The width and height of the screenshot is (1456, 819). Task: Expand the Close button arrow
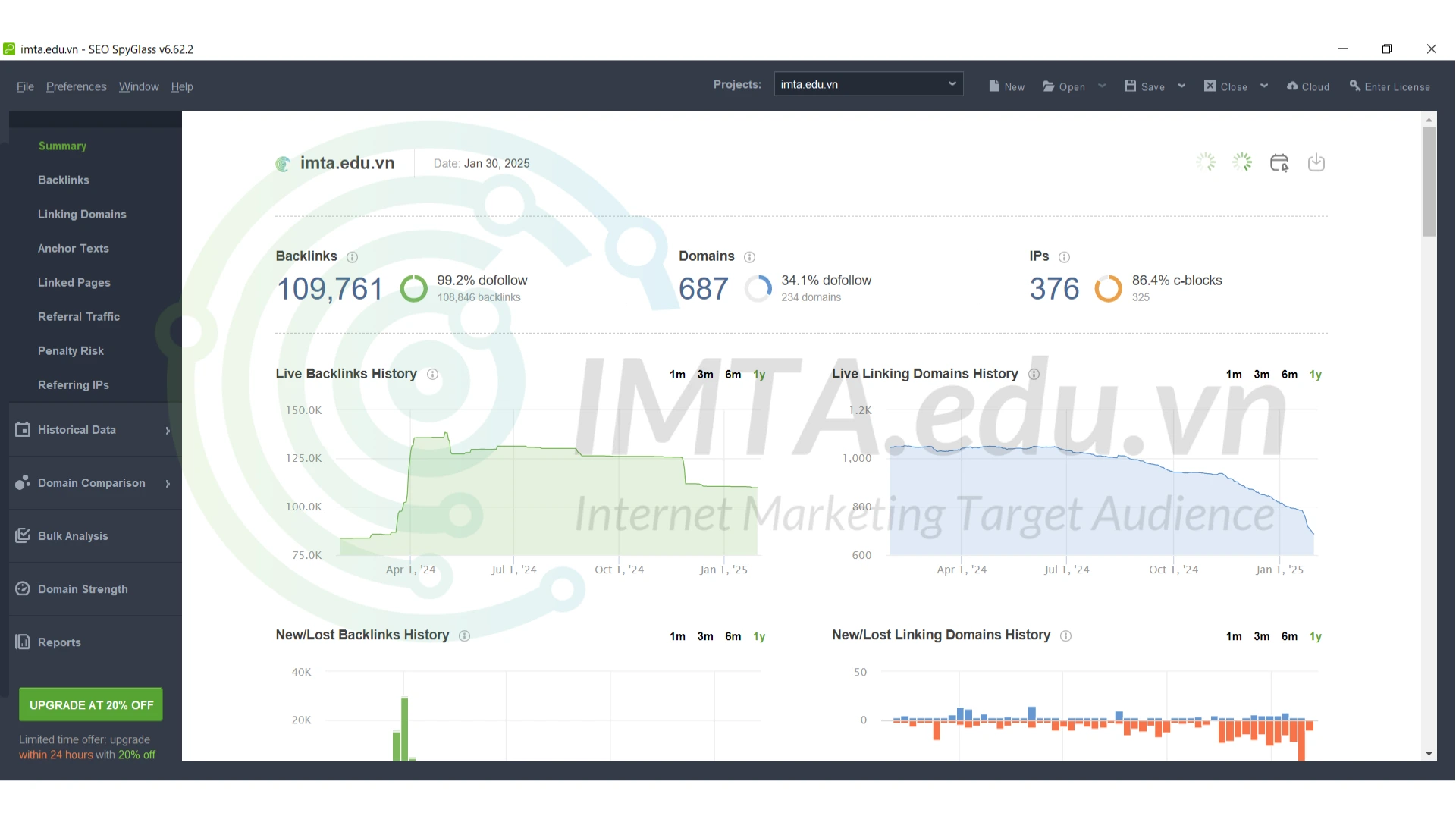[x=1264, y=86]
